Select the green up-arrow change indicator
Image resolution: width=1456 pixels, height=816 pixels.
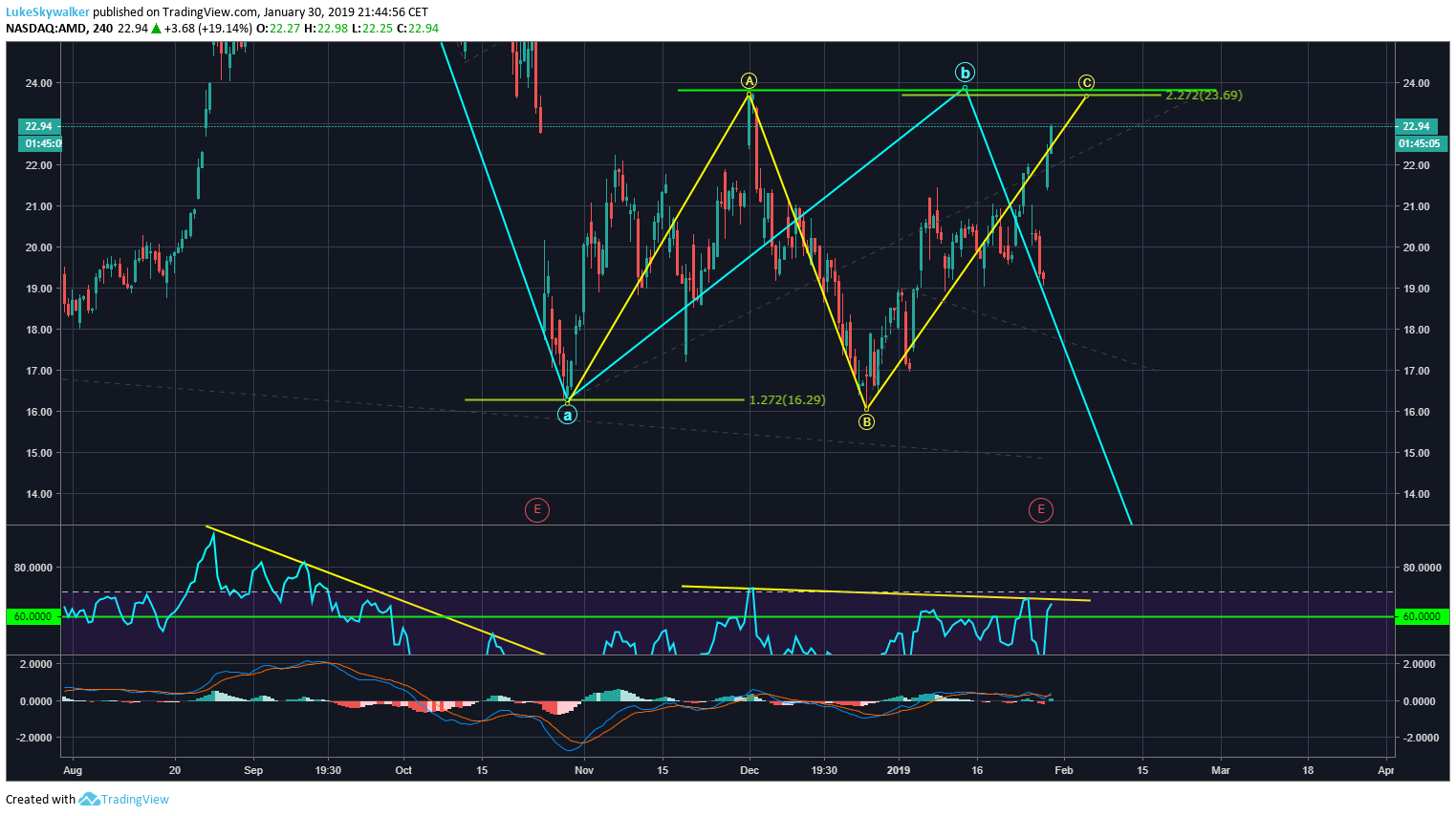[156, 29]
